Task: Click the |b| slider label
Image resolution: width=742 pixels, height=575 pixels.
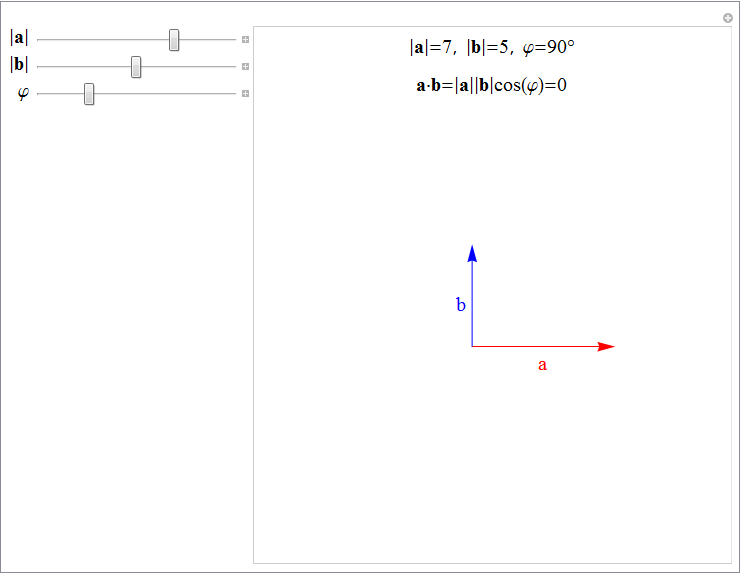Action: coord(19,65)
